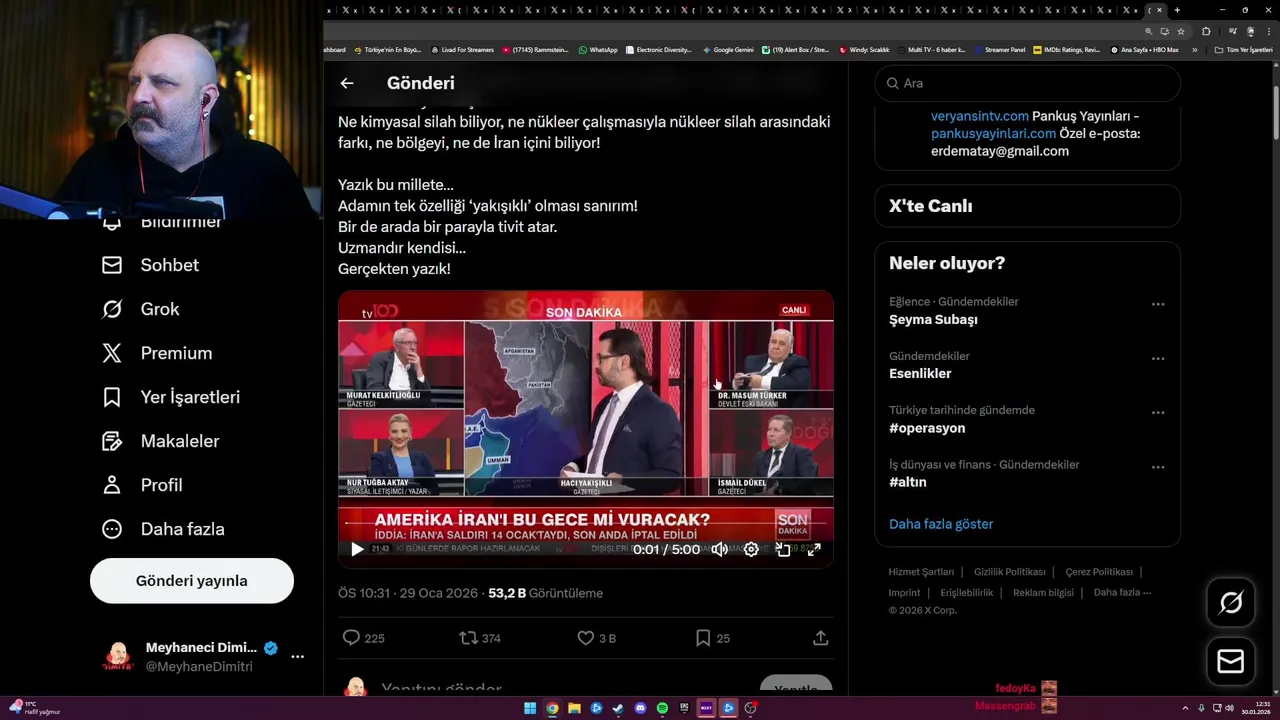
Task: Open Profil from the sidebar
Action: click(142, 485)
